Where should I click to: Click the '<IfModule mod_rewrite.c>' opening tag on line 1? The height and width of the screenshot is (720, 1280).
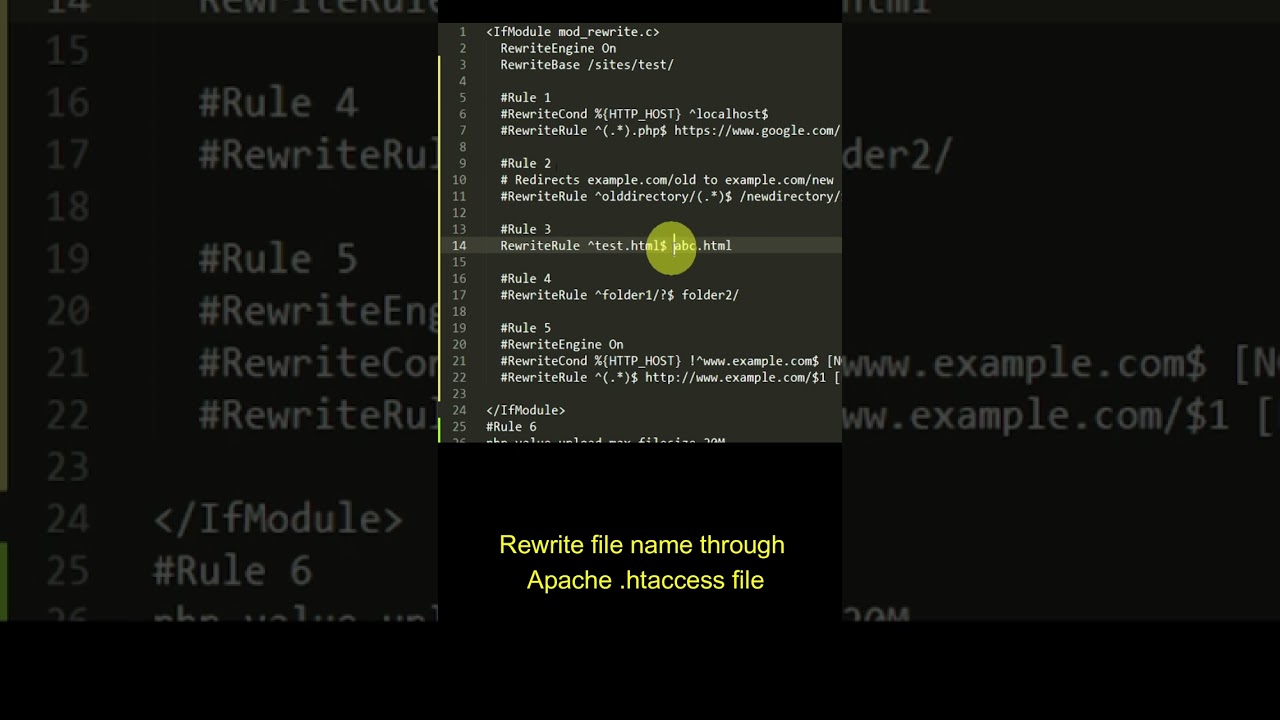click(572, 32)
